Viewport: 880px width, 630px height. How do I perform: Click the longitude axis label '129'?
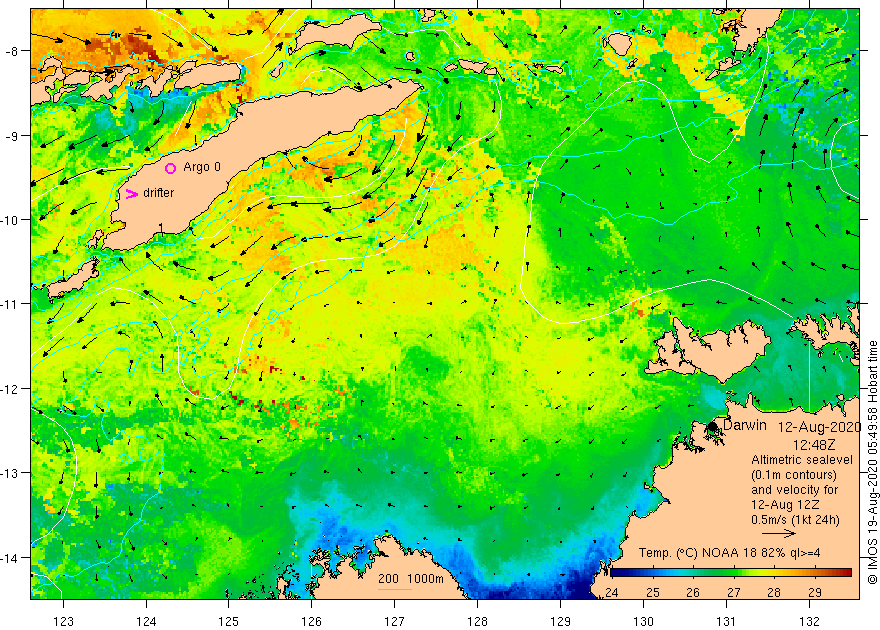(560, 621)
